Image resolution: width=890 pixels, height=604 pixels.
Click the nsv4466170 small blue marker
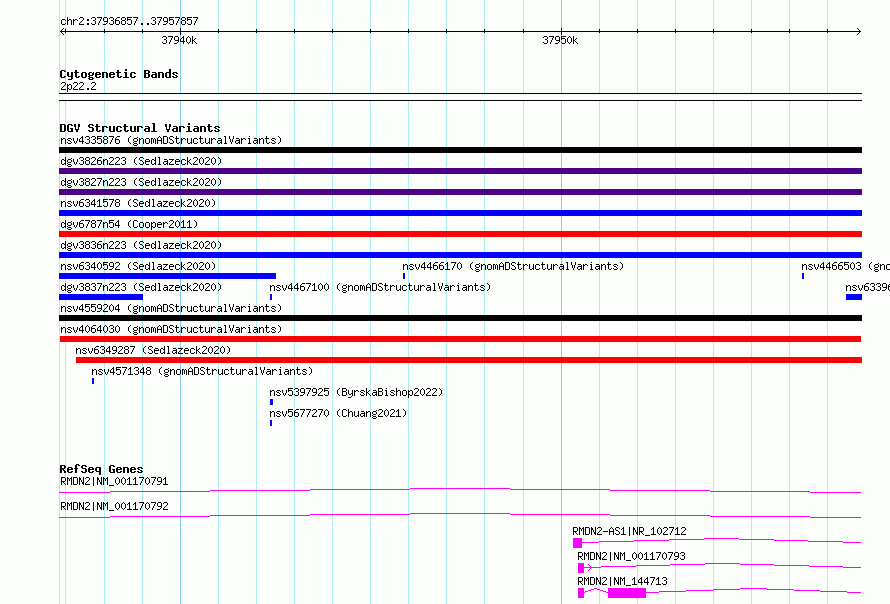click(x=404, y=276)
